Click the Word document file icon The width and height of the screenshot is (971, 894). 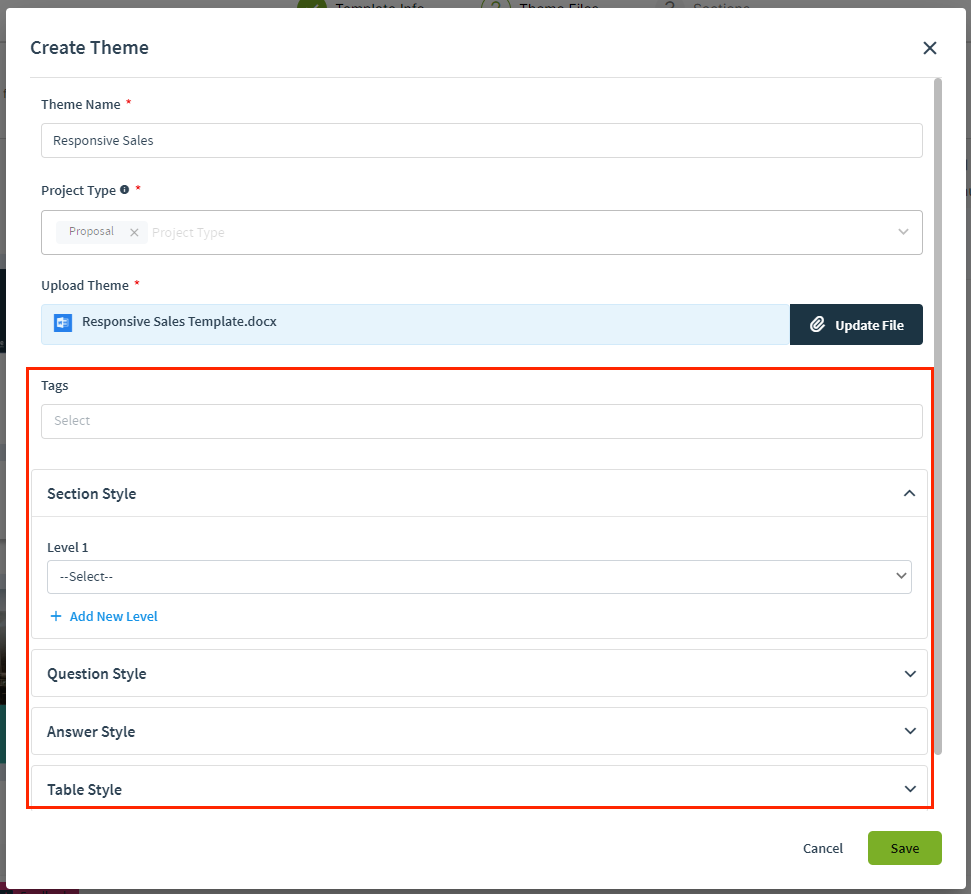[x=63, y=323]
